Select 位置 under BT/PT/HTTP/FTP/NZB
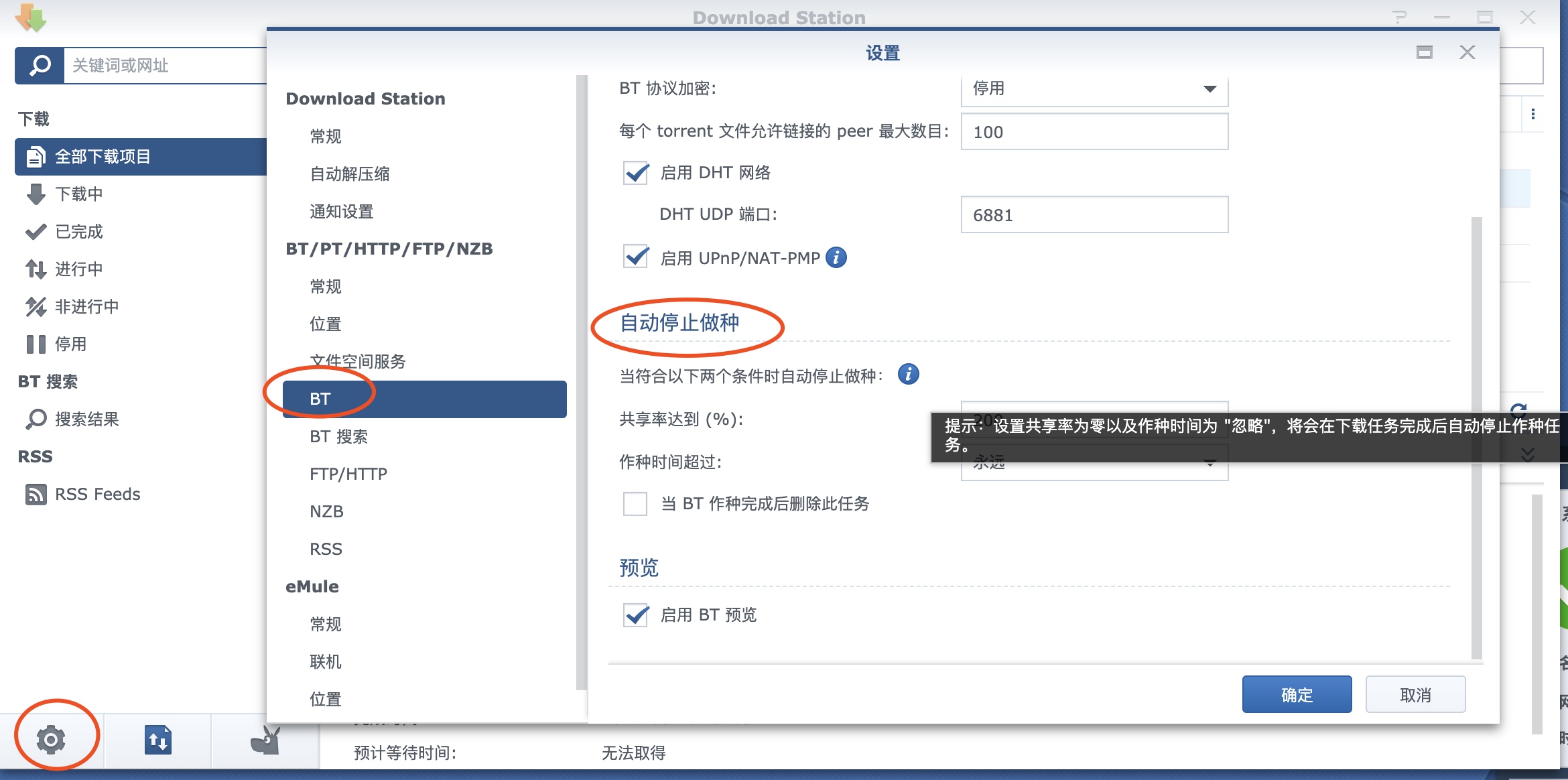1568x780 pixels. click(425, 324)
